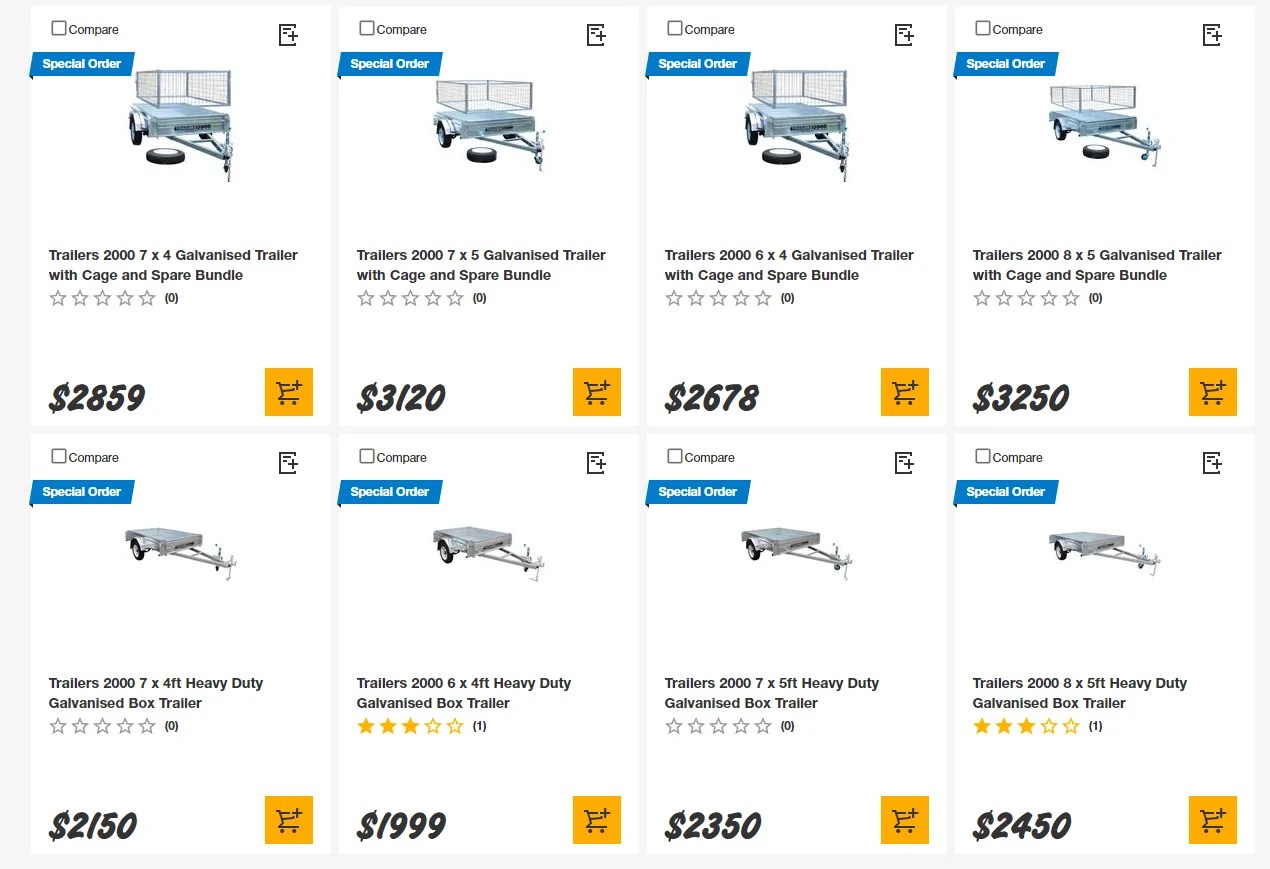Add the 7 x 5 Galvanised Trailer bundle to cart
Screen dimensions: 1270x869
point(597,392)
